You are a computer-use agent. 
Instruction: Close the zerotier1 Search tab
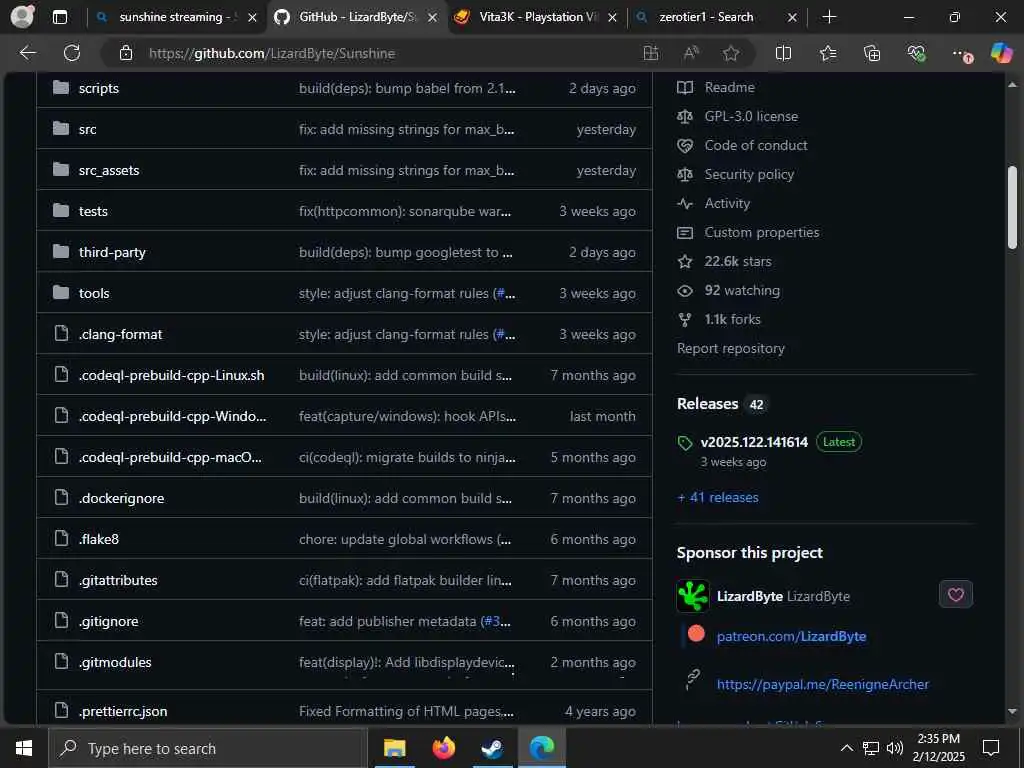click(x=792, y=18)
